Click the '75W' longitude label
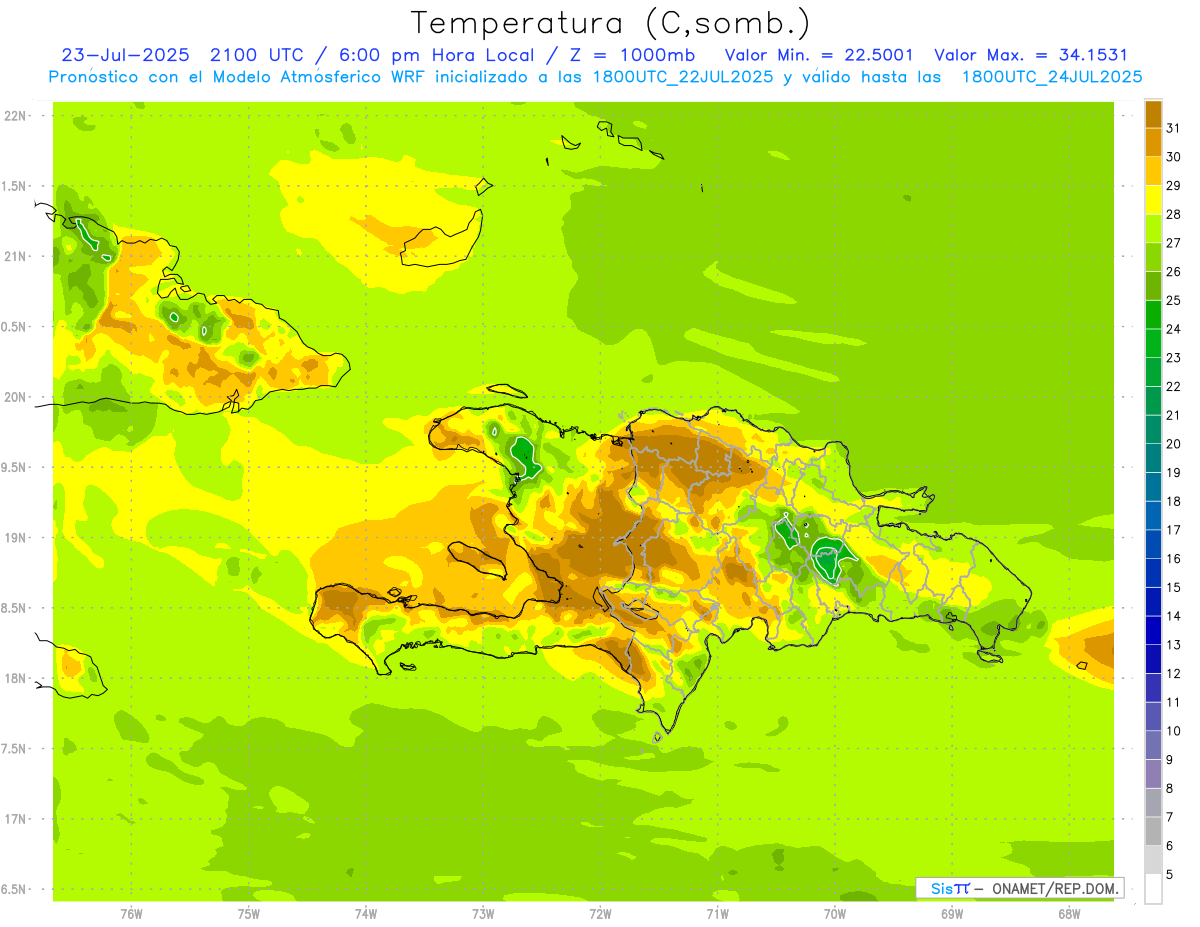This screenshot has width=1200, height=927. 248,912
